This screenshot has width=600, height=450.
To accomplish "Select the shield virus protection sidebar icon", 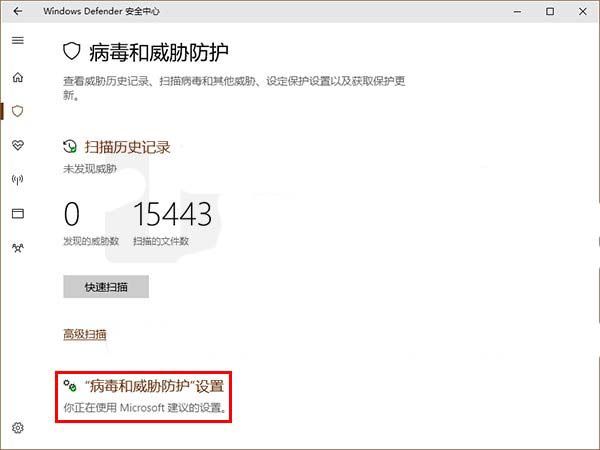I will (18, 111).
